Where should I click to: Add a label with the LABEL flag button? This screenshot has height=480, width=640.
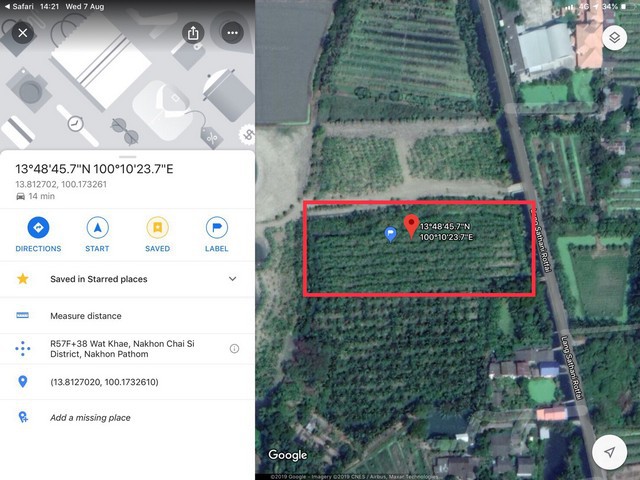216,235
